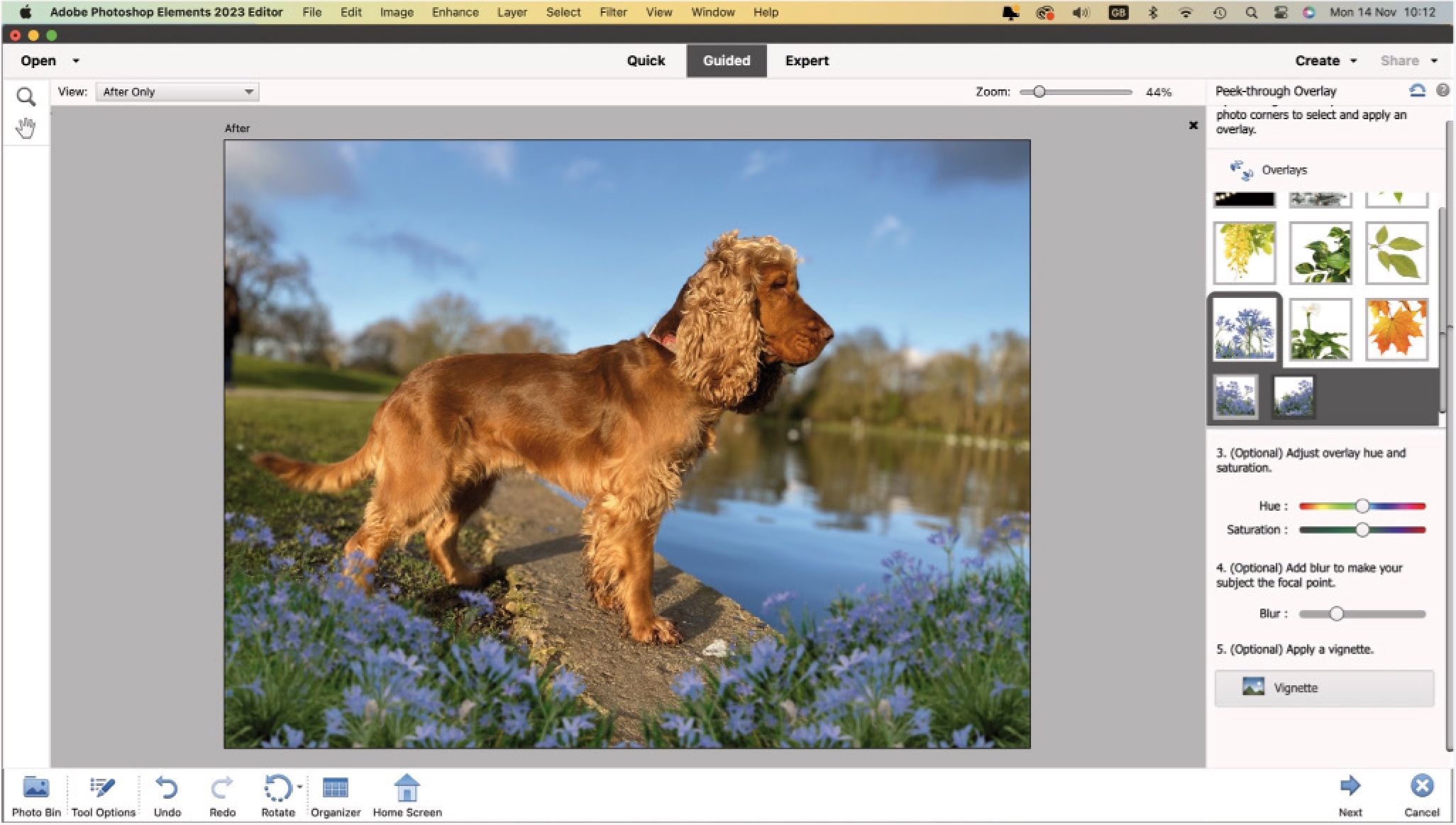Open Bluetooth status menu
1456x825 pixels.
click(1153, 12)
